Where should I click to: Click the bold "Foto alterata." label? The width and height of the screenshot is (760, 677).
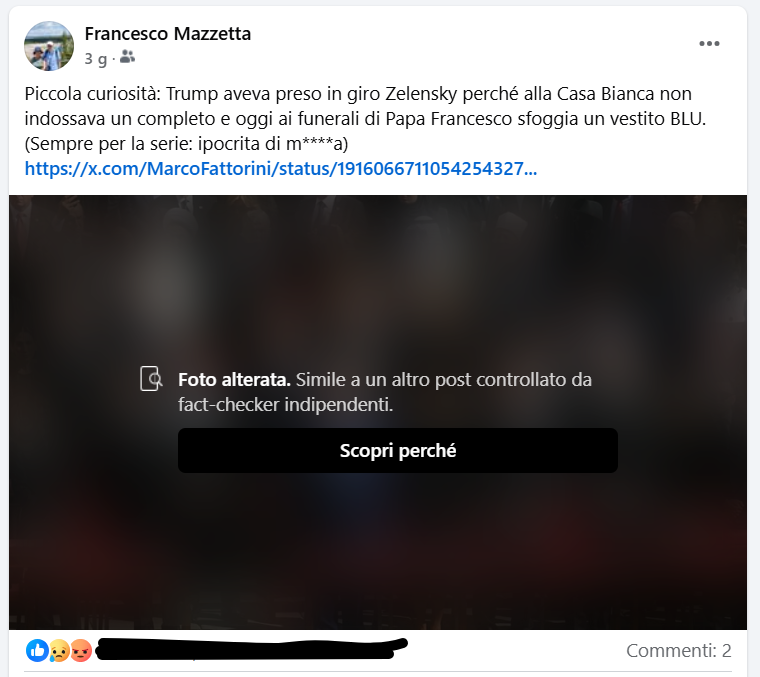(x=234, y=380)
